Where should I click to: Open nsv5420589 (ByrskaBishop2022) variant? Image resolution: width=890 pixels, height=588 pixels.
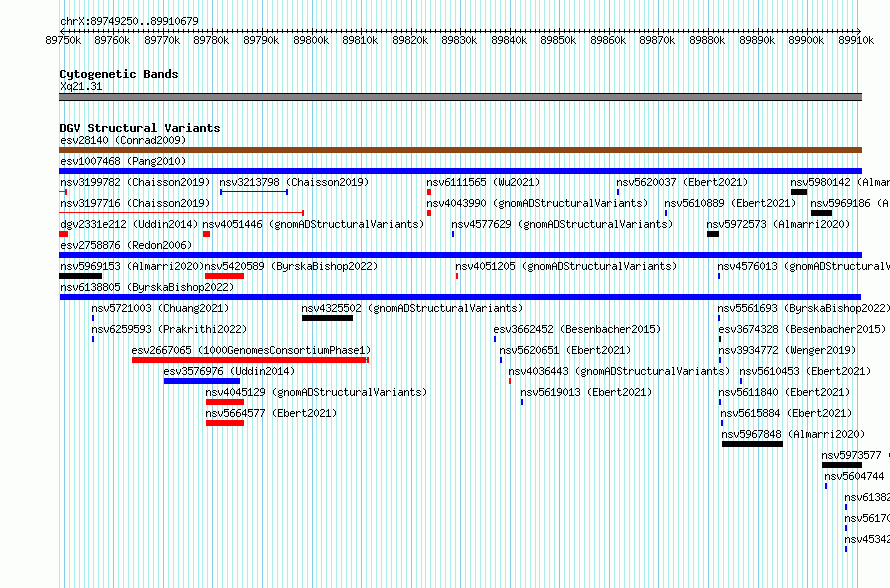pos(291,266)
